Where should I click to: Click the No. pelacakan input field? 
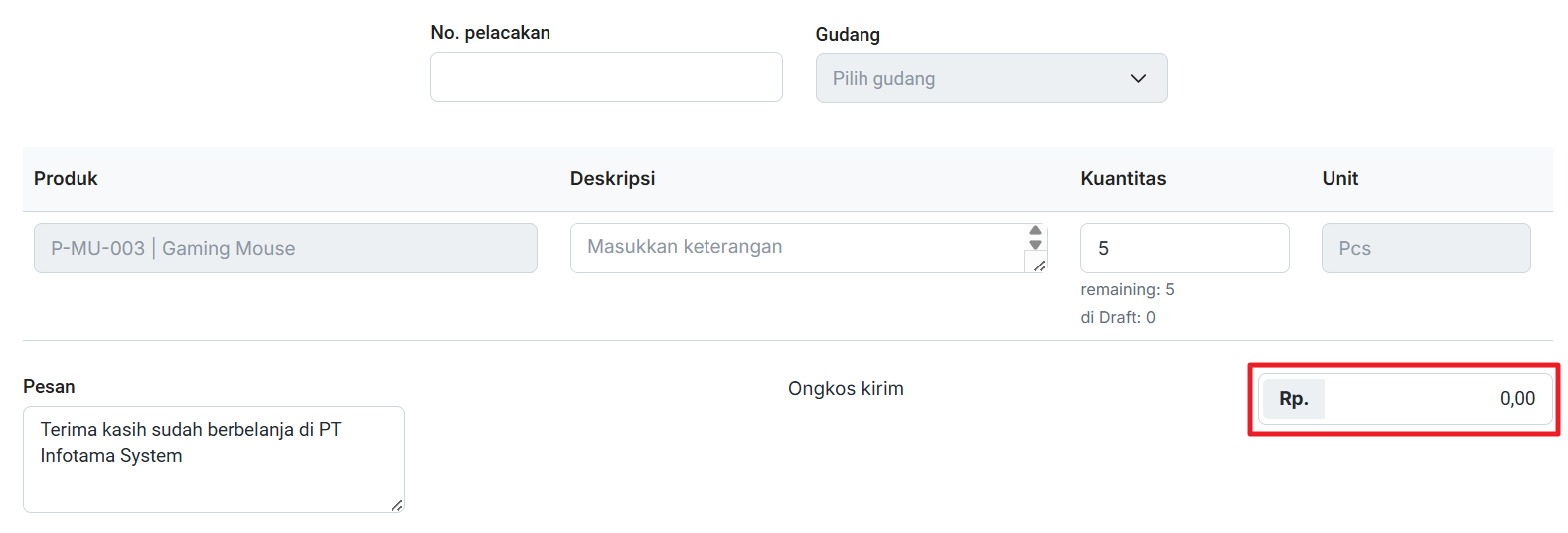pos(606,78)
